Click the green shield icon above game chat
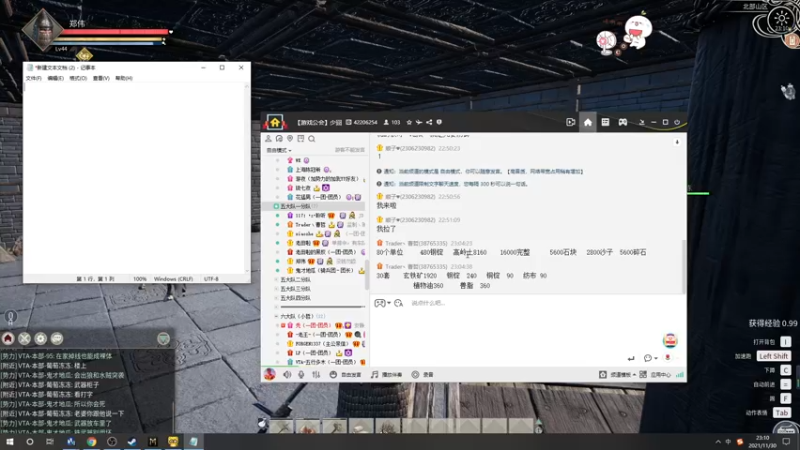 (163, 338)
